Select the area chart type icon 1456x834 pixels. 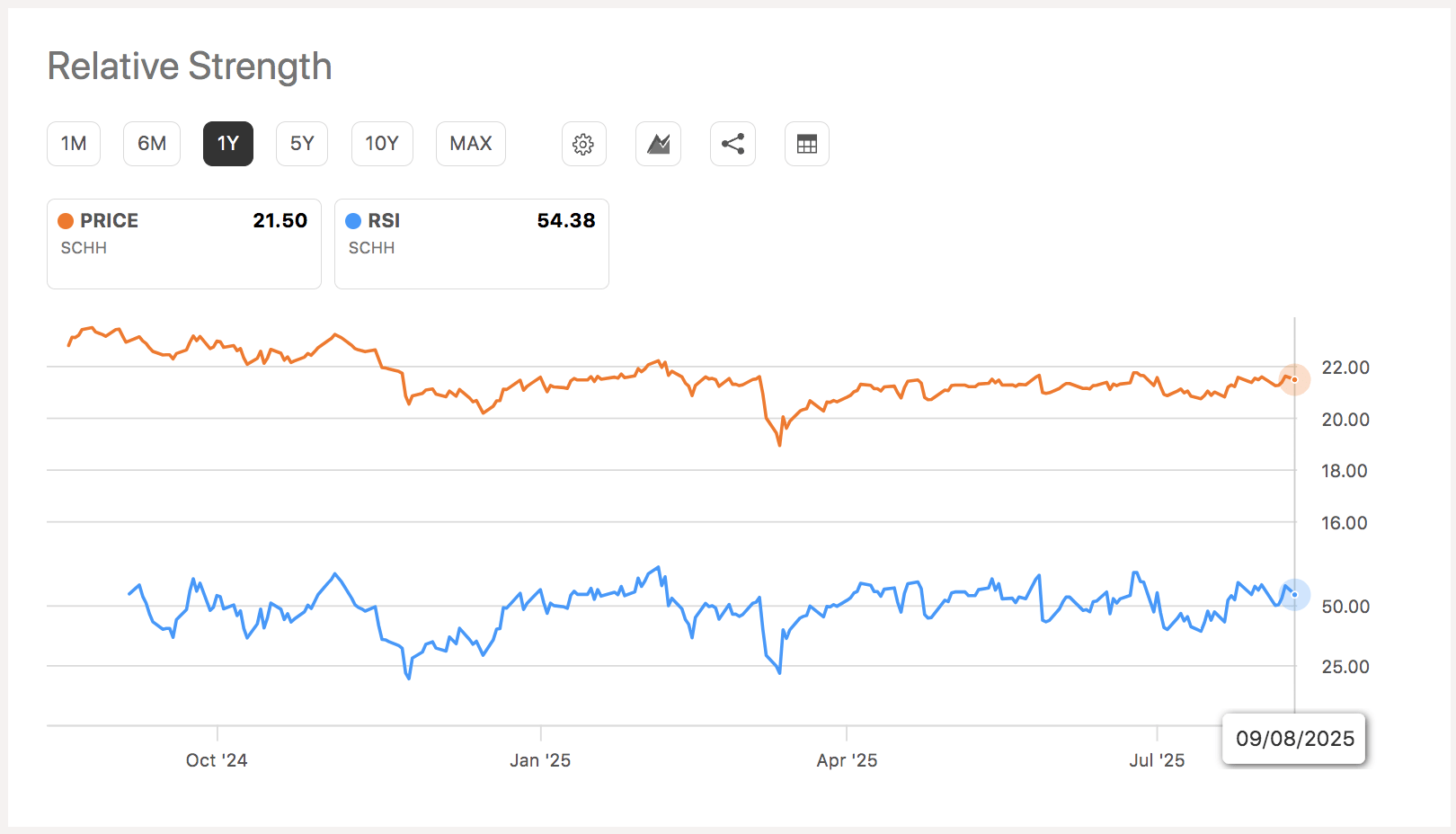click(x=658, y=144)
